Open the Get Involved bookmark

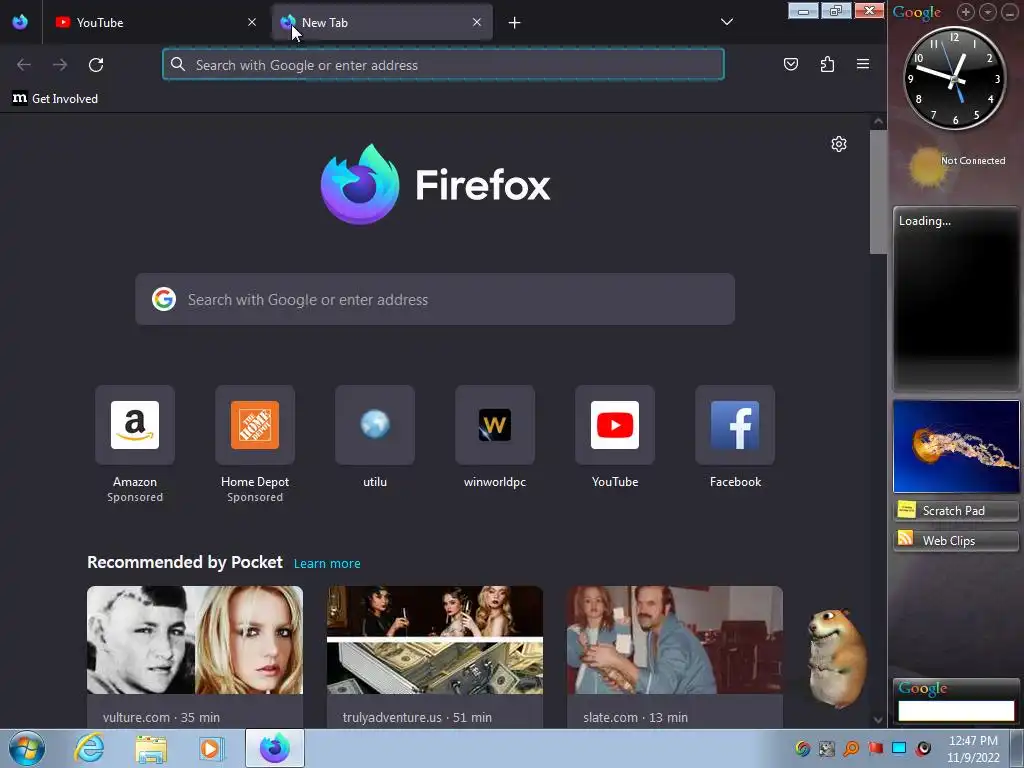pyautogui.click(x=56, y=99)
